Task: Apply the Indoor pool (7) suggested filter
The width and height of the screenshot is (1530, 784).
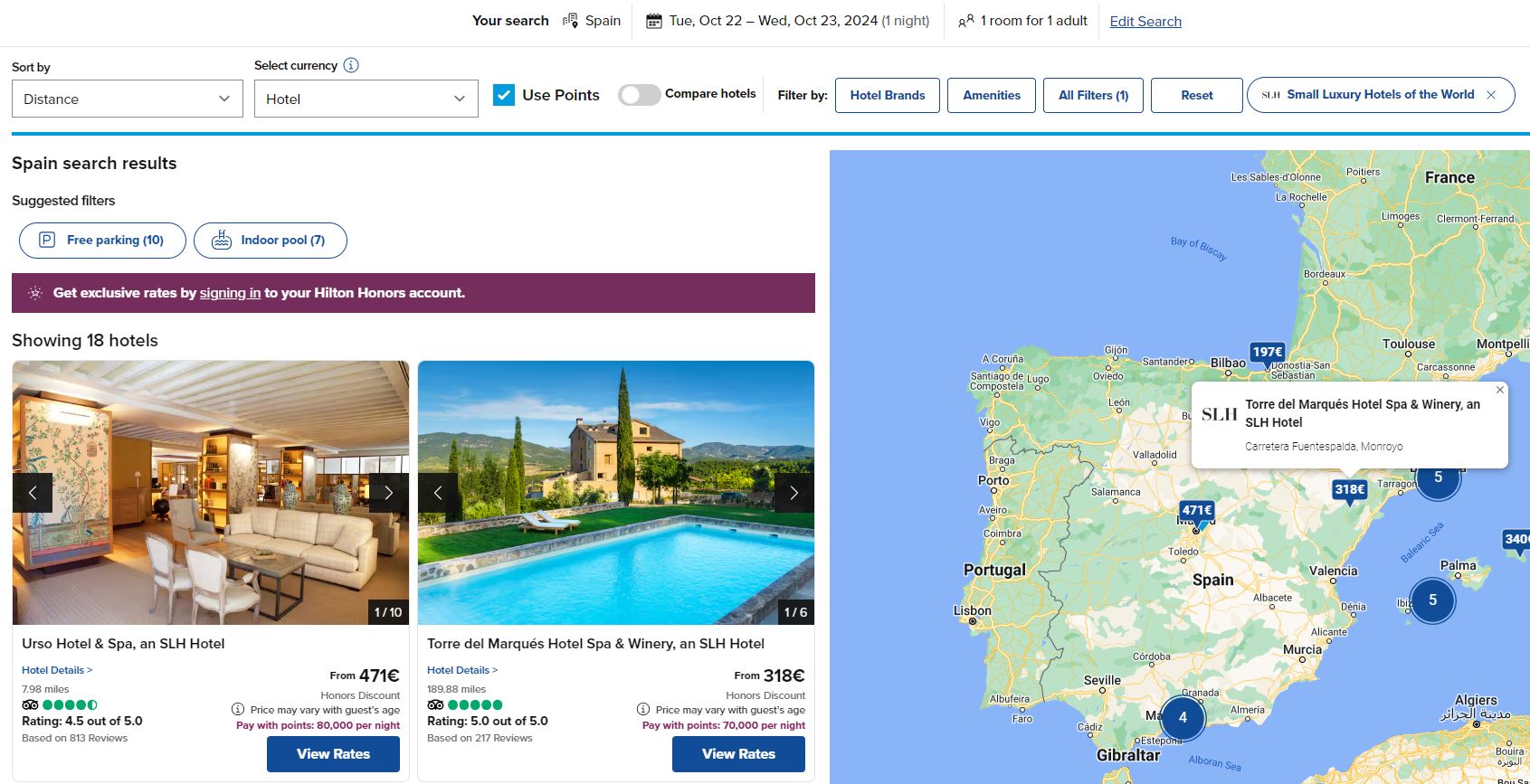Action: click(x=271, y=241)
